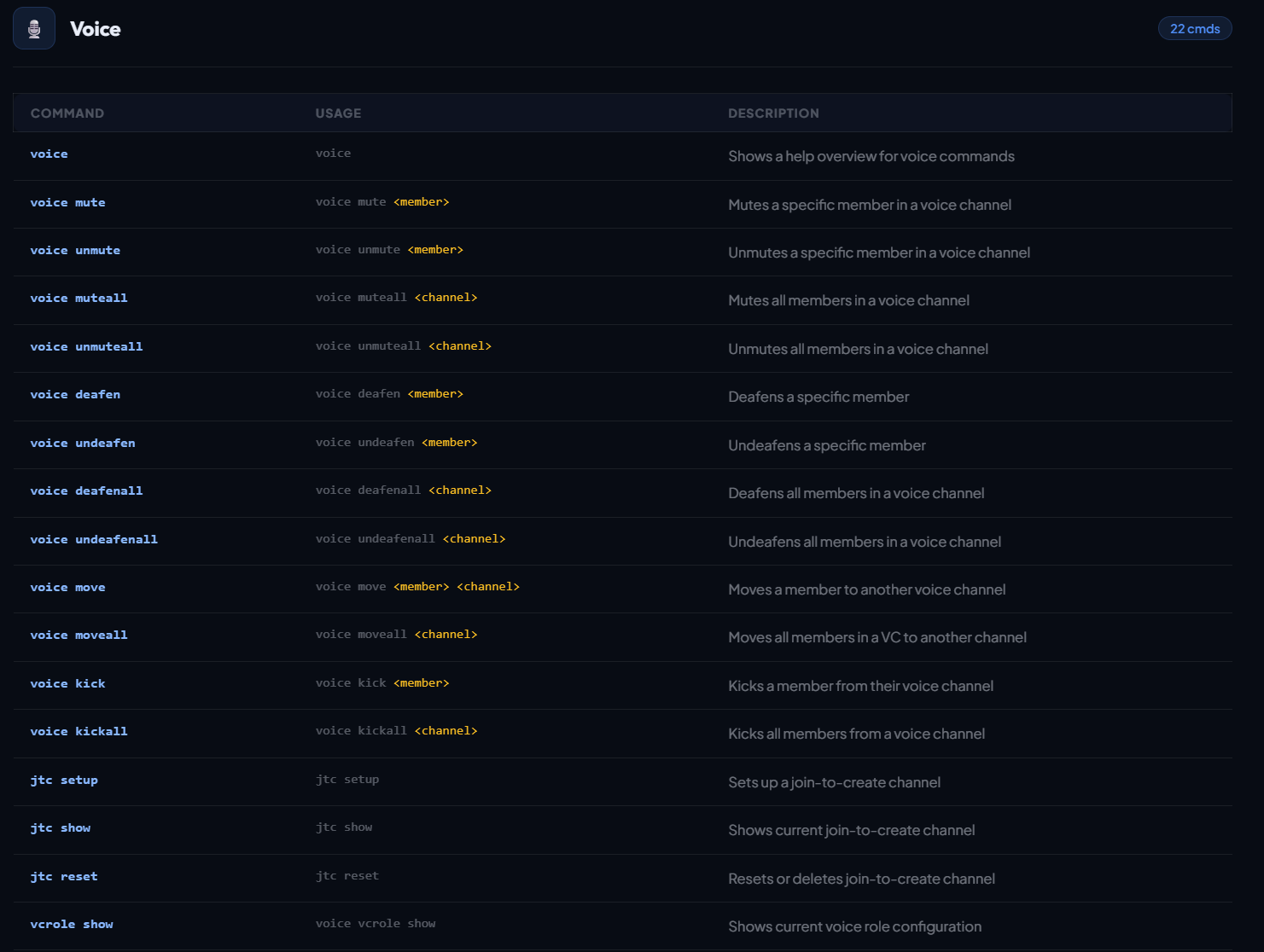Viewport: 1264px width, 952px height.
Task: Choose the voice undeafen command
Action: point(83,444)
